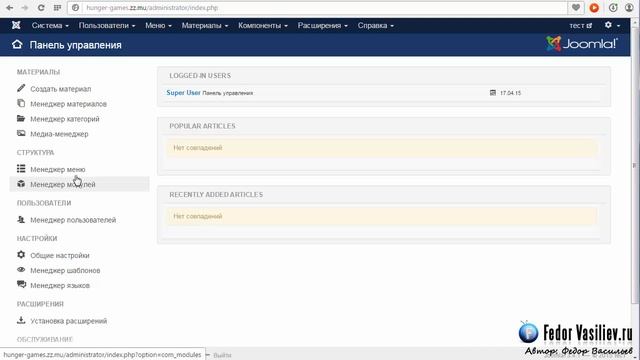Image resolution: width=640 pixels, height=360 pixels.
Task: Click the pencil icon for Создать материал
Action: (x=21, y=88)
